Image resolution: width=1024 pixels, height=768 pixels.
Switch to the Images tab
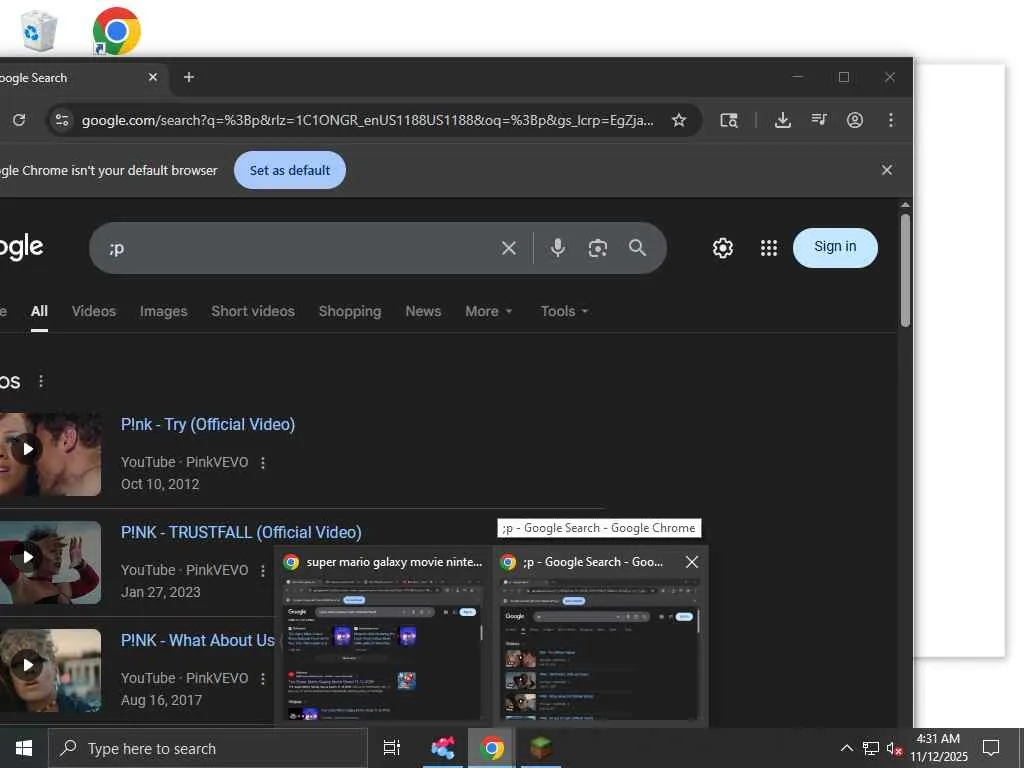click(x=163, y=311)
